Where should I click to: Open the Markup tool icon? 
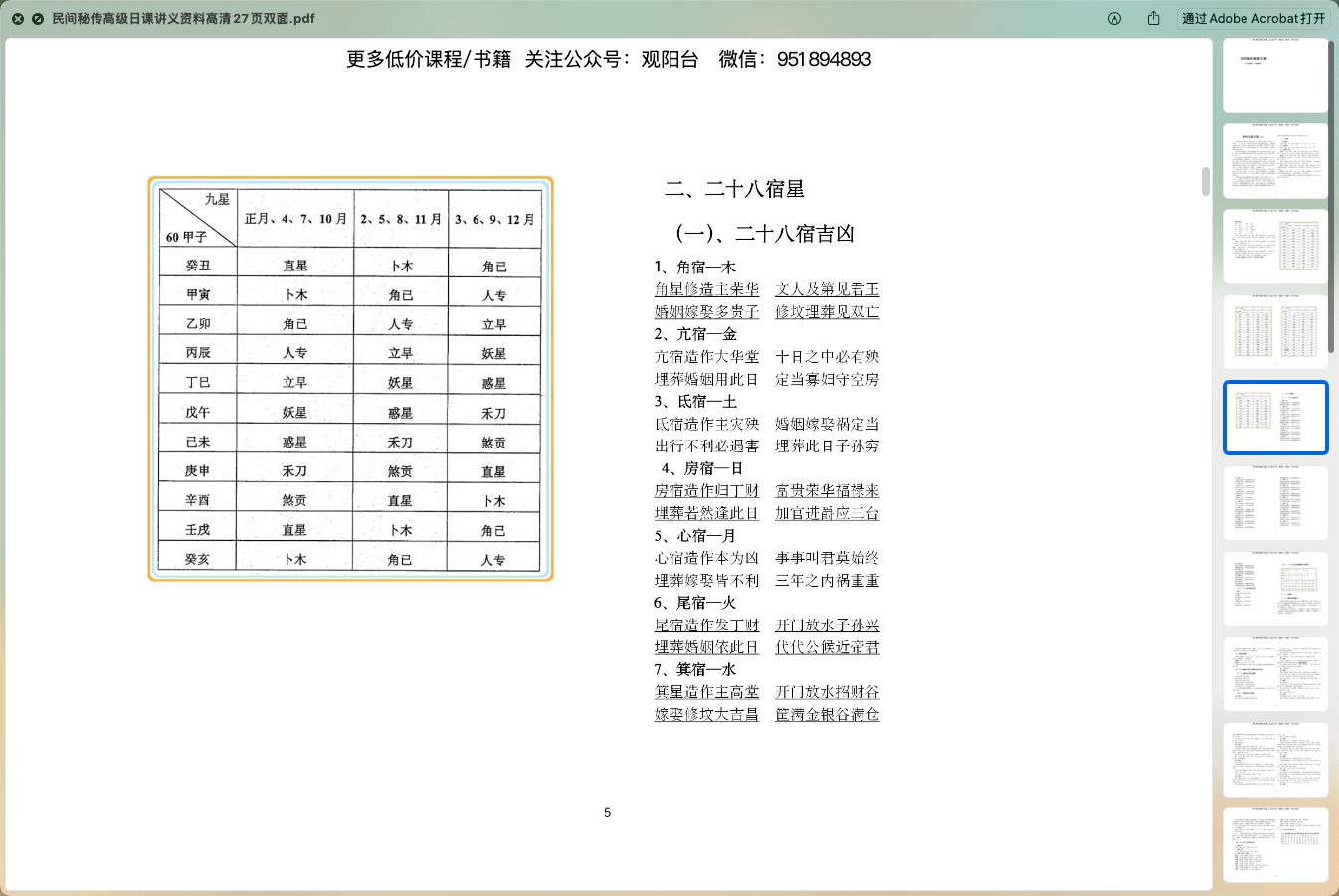[x=1114, y=19]
